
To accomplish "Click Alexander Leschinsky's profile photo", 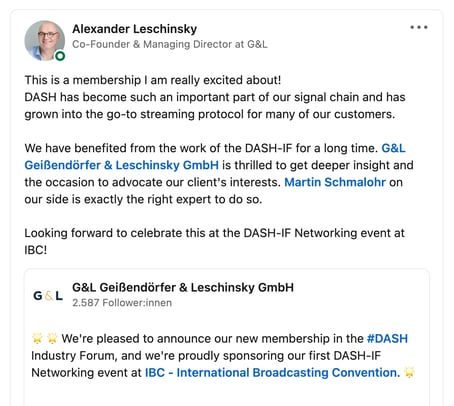I will tap(45, 41).
